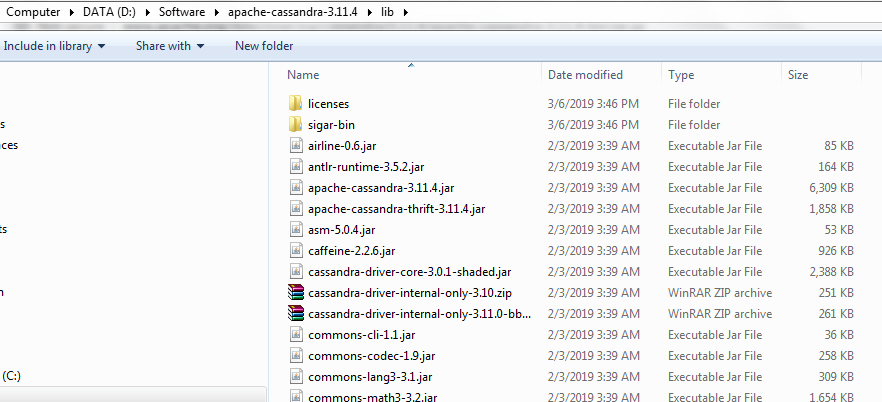
Task: Navigate to Software in the address bar
Action: click(x=182, y=12)
